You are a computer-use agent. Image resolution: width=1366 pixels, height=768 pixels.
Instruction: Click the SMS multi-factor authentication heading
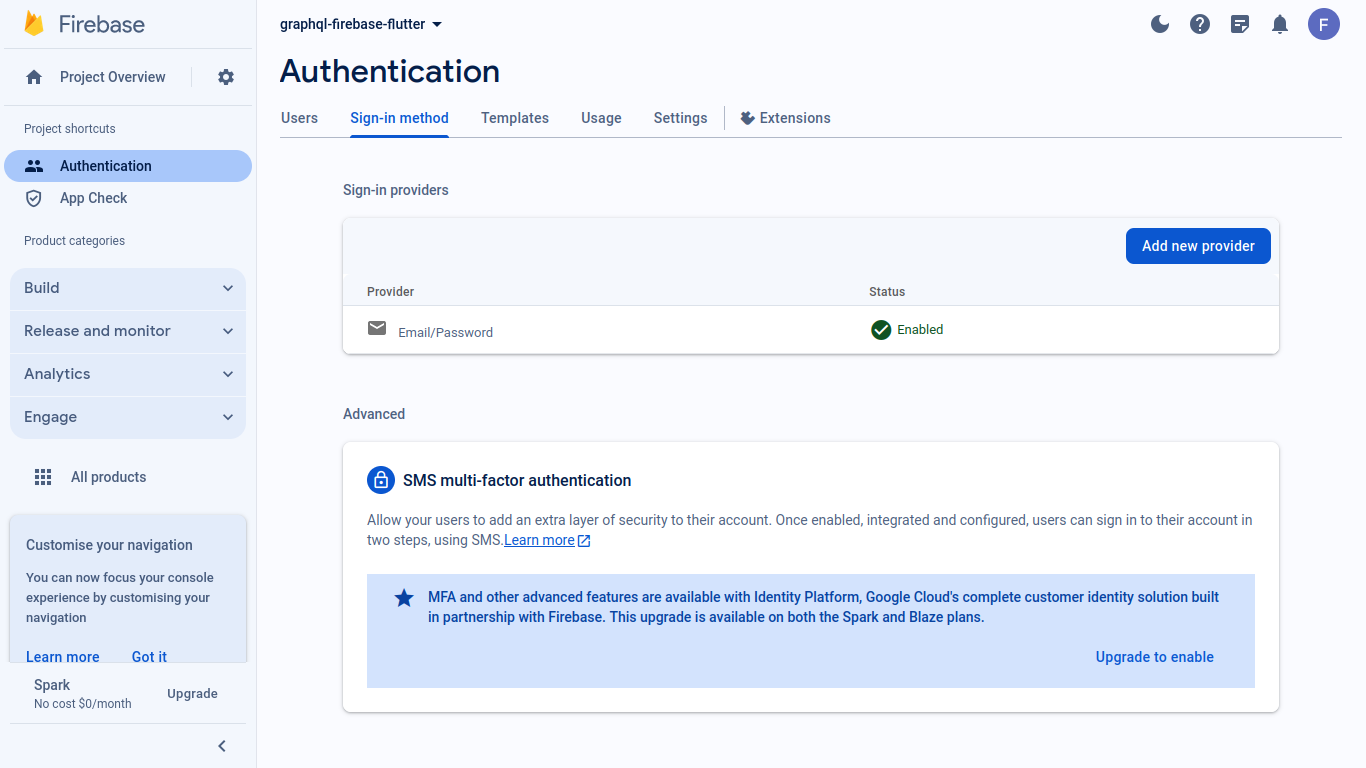coord(517,480)
